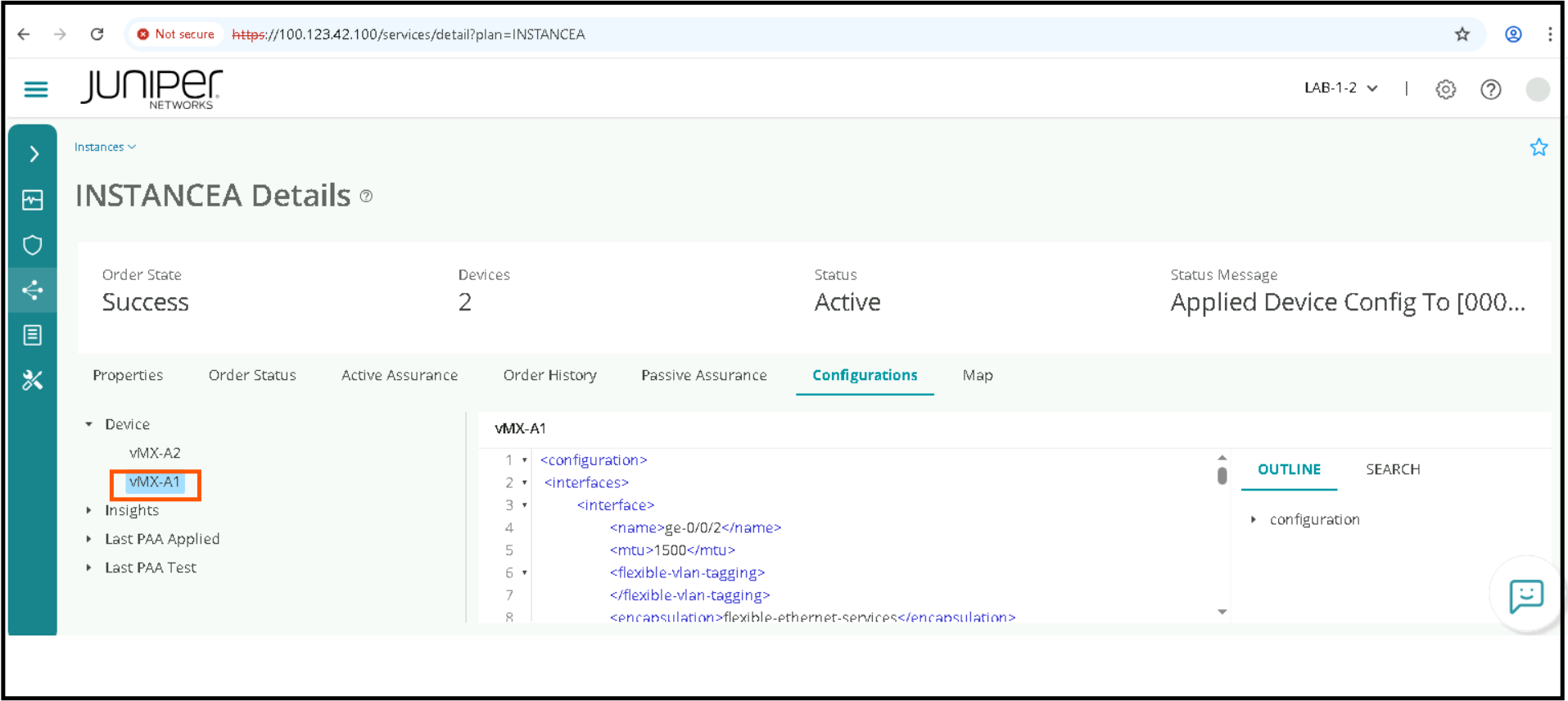The width and height of the screenshot is (1568, 701).
Task: Expand the left sidebar with chevron arrow
Action: coord(34,154)
